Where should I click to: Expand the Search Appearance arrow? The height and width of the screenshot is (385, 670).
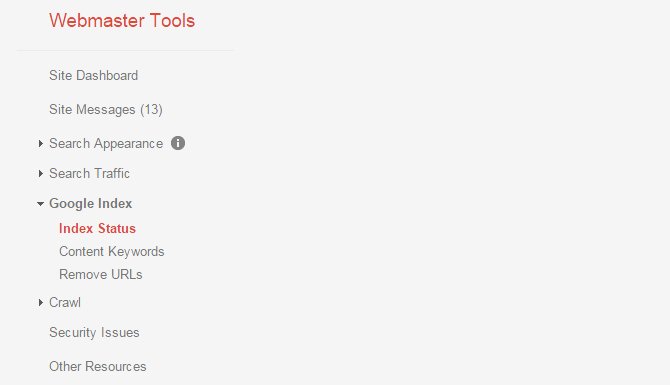tap(41, 144)
